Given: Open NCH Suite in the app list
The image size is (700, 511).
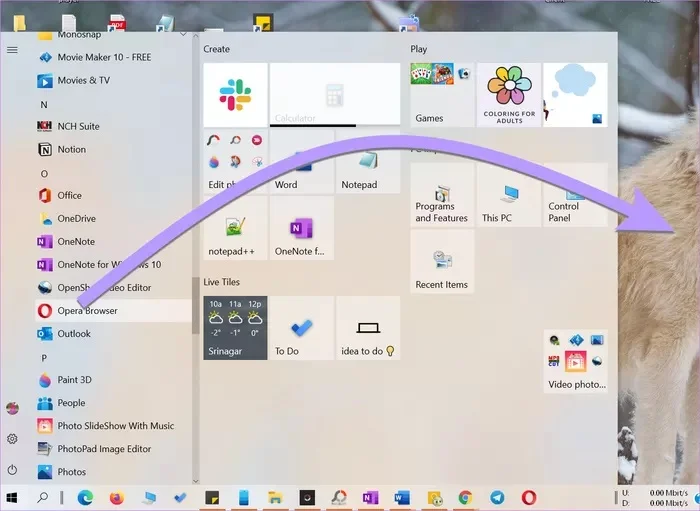Looking at the screenshot, I should tap(113, 126).
